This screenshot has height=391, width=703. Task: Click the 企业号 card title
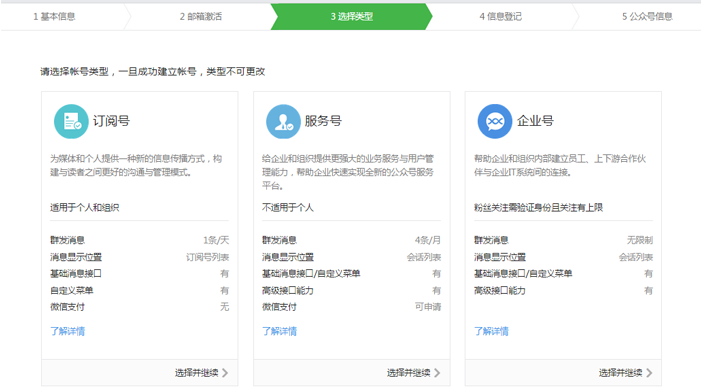[535, 121]
